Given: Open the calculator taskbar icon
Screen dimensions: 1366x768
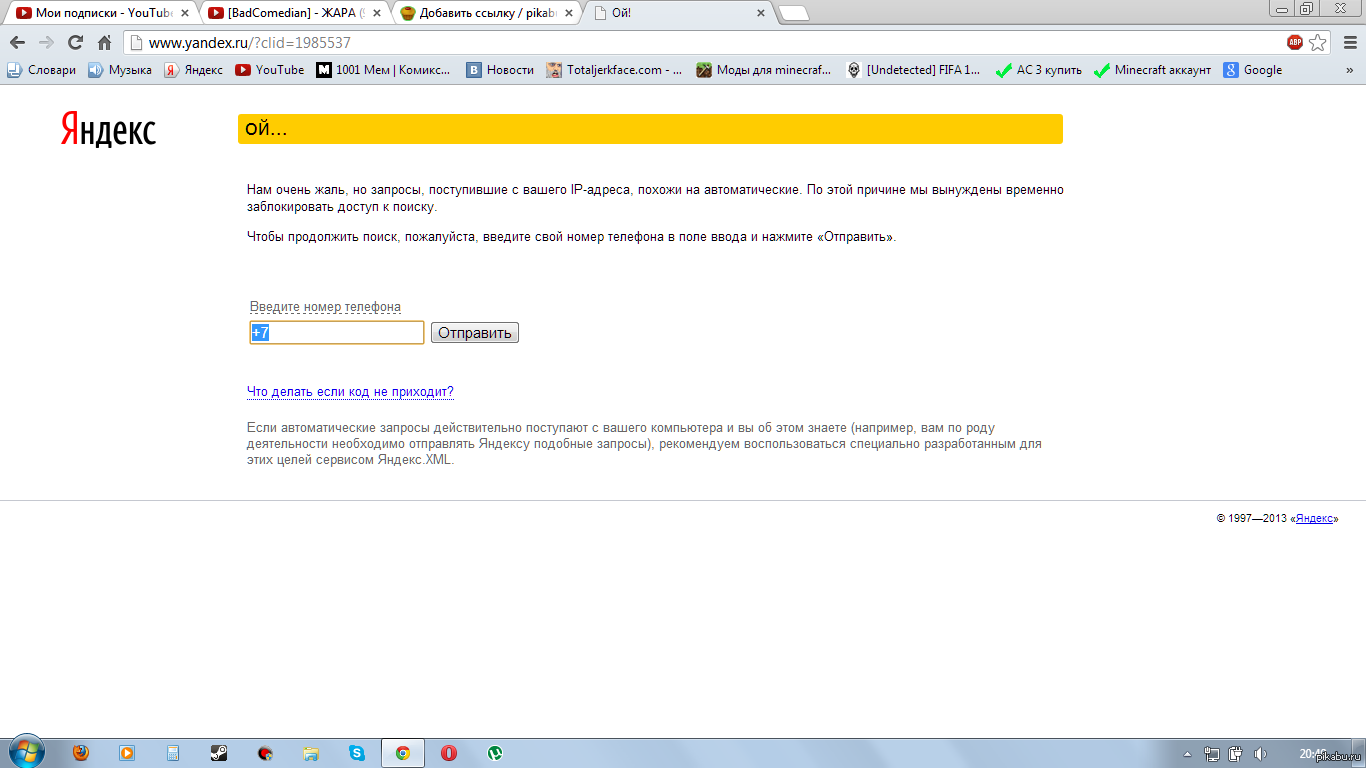Looking at the screenshot, I should (x=173, y=753).
